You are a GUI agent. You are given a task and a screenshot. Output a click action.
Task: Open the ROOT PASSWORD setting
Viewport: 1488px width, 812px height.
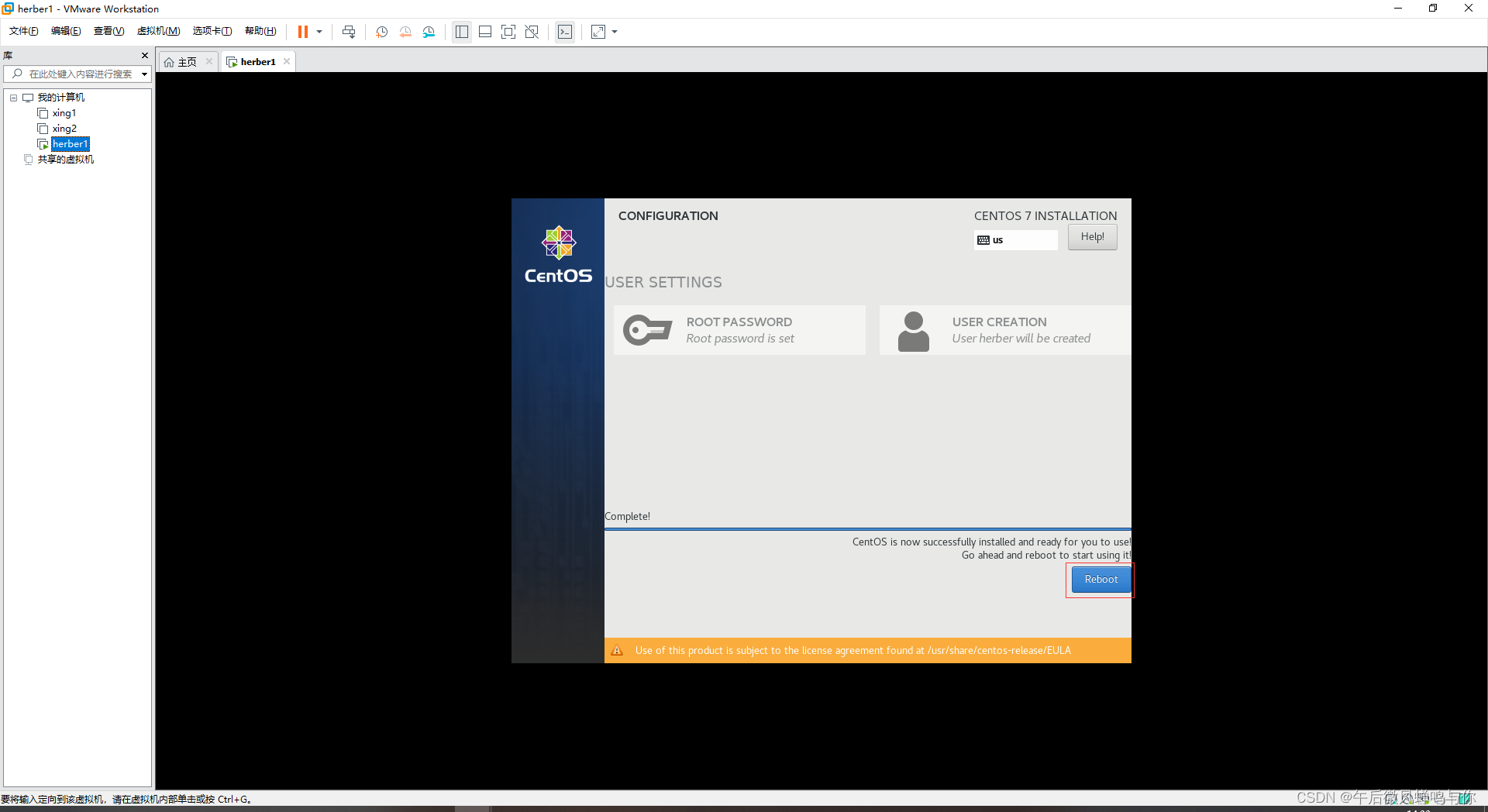pyautogui.click(x=739, y=330)
